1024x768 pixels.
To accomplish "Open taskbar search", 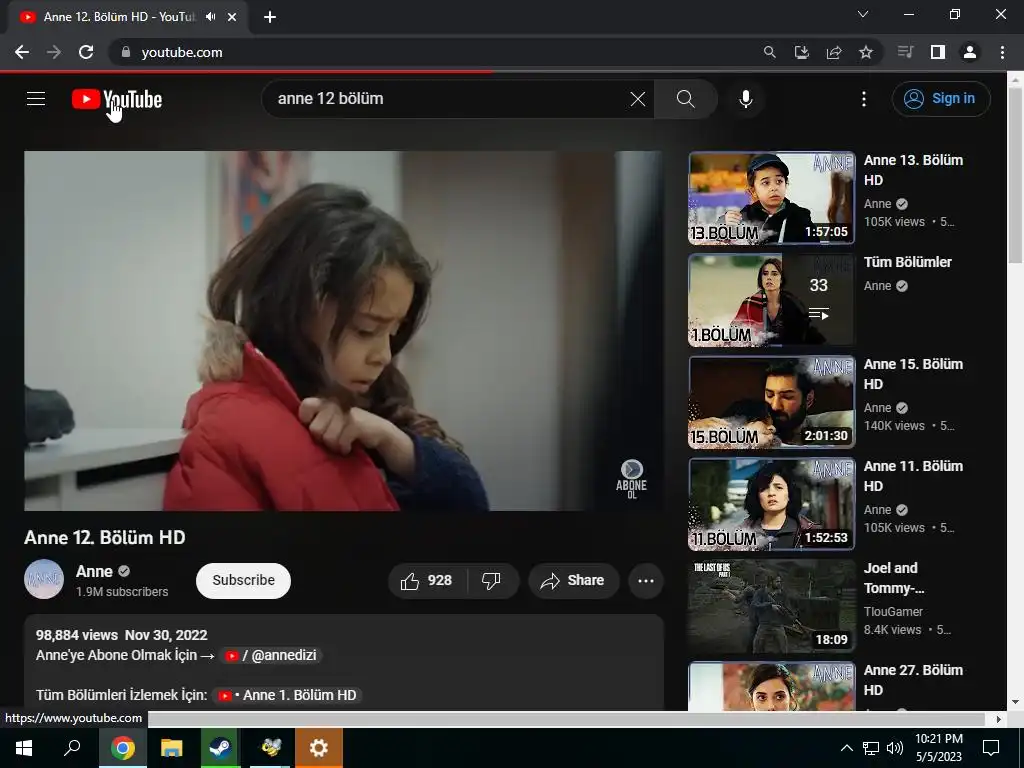I will [72, 748].
